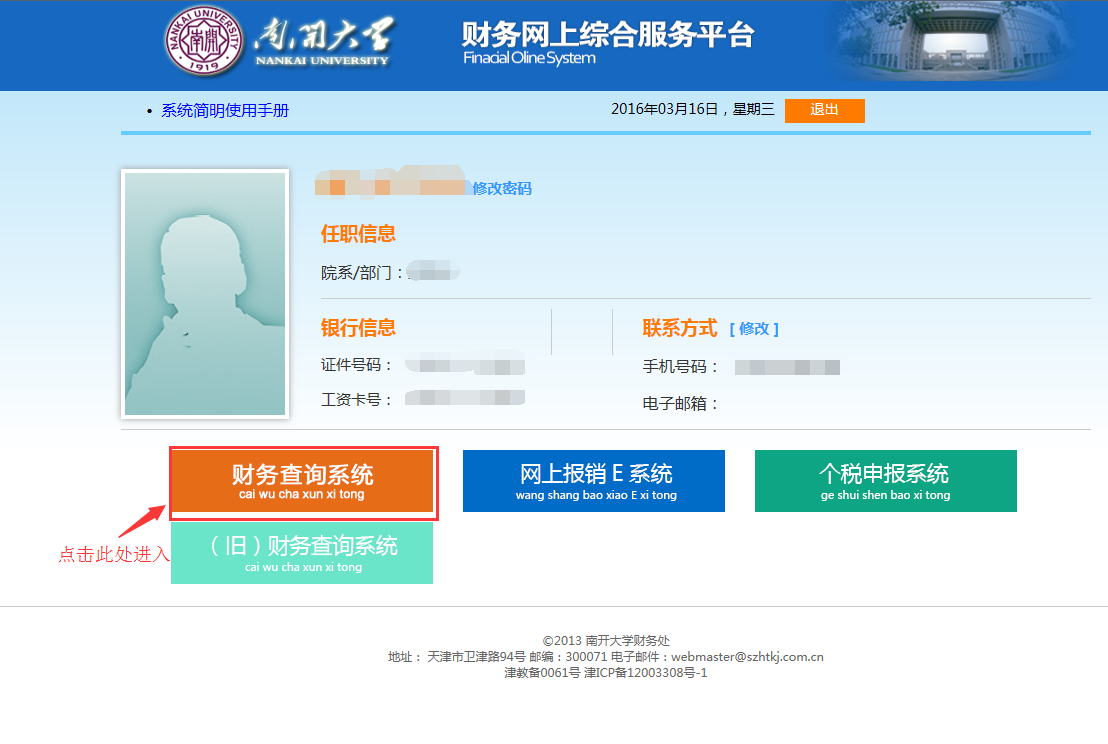Click the blurred 证件号码 value
Screen dimensions: 1108x744
465,366
